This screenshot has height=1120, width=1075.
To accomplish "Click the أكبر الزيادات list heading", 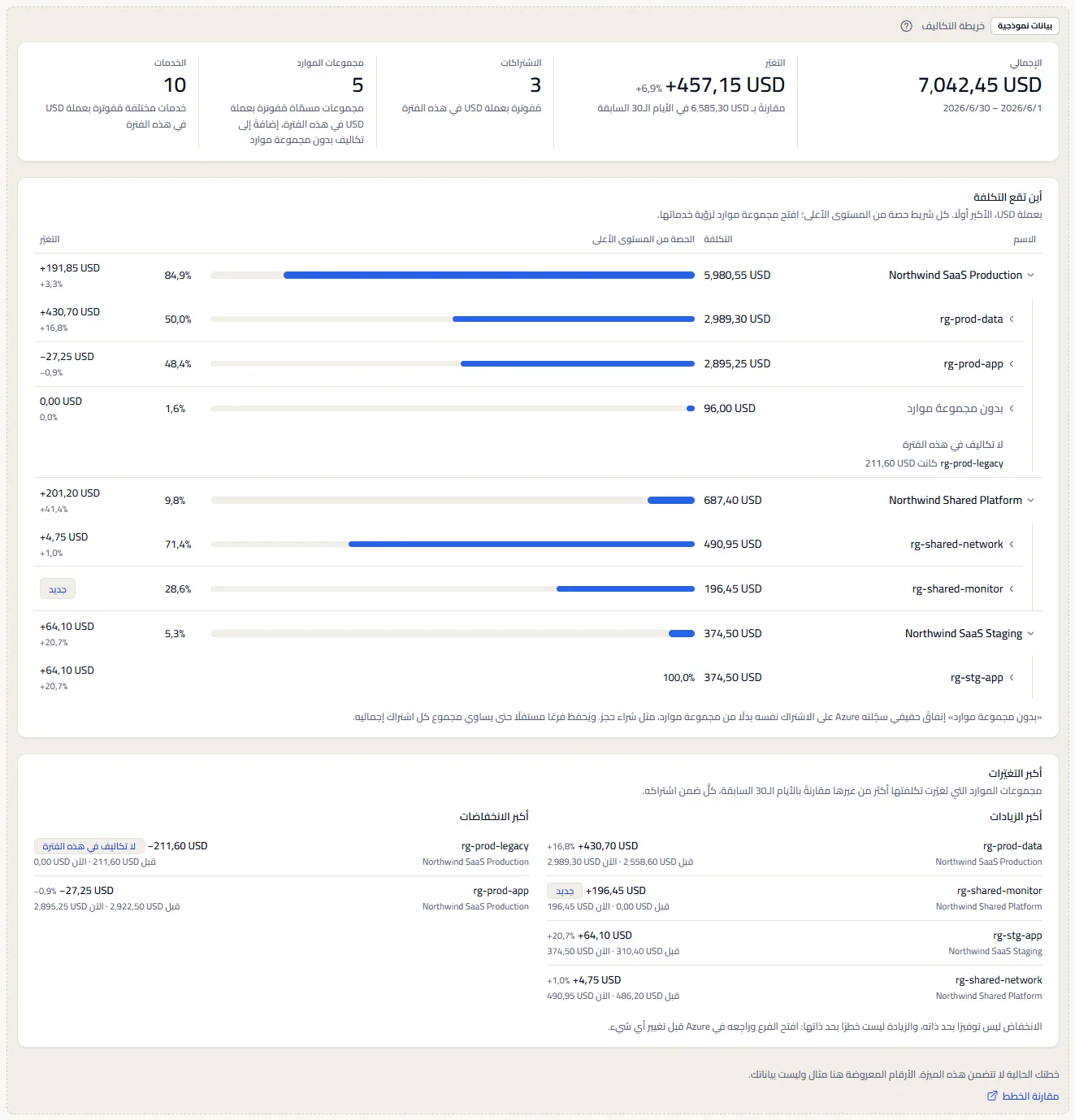I will [x=1016, y=816].
